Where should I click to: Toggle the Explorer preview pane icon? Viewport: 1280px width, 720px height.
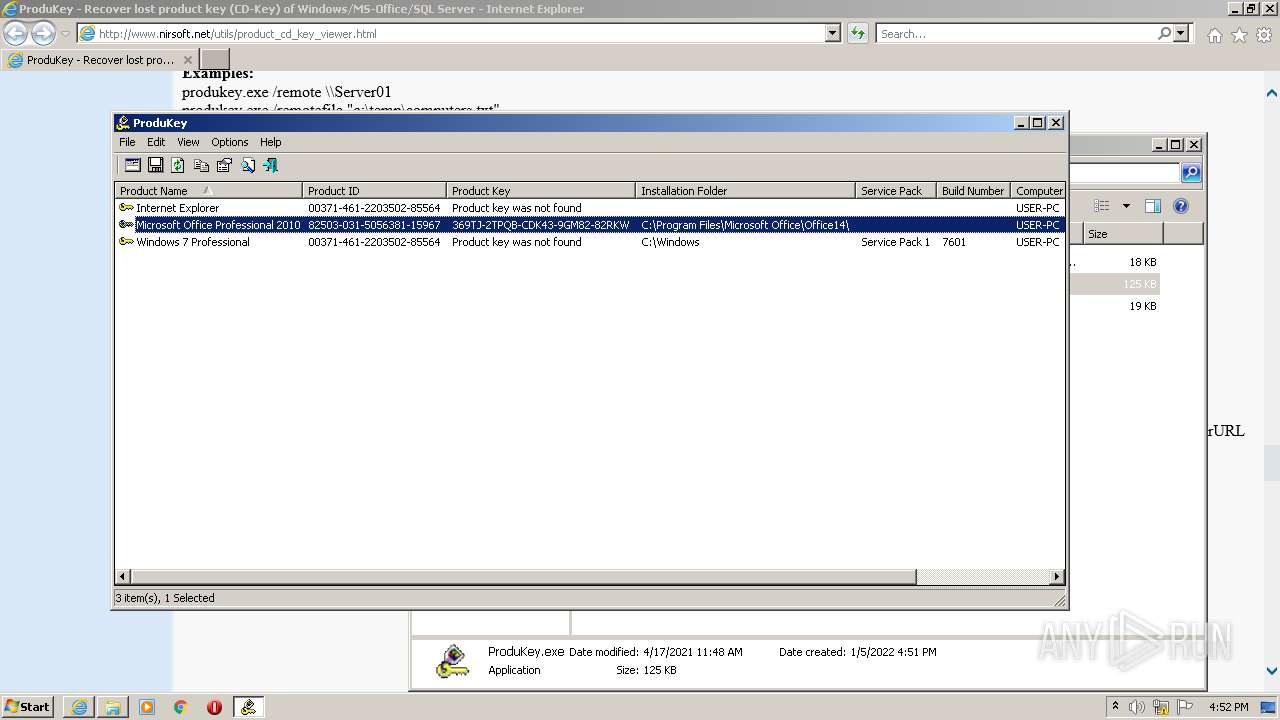[1152, 206]
